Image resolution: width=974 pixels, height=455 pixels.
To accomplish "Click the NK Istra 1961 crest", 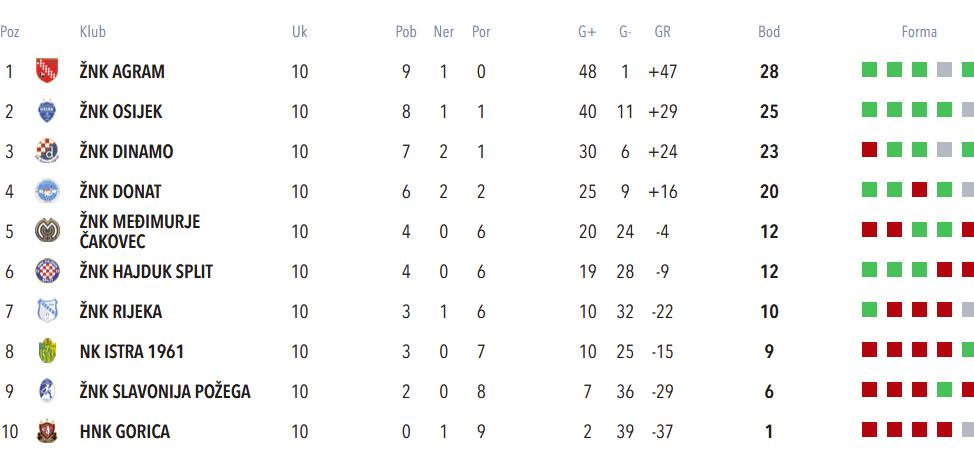I will [x=47, y=351].
